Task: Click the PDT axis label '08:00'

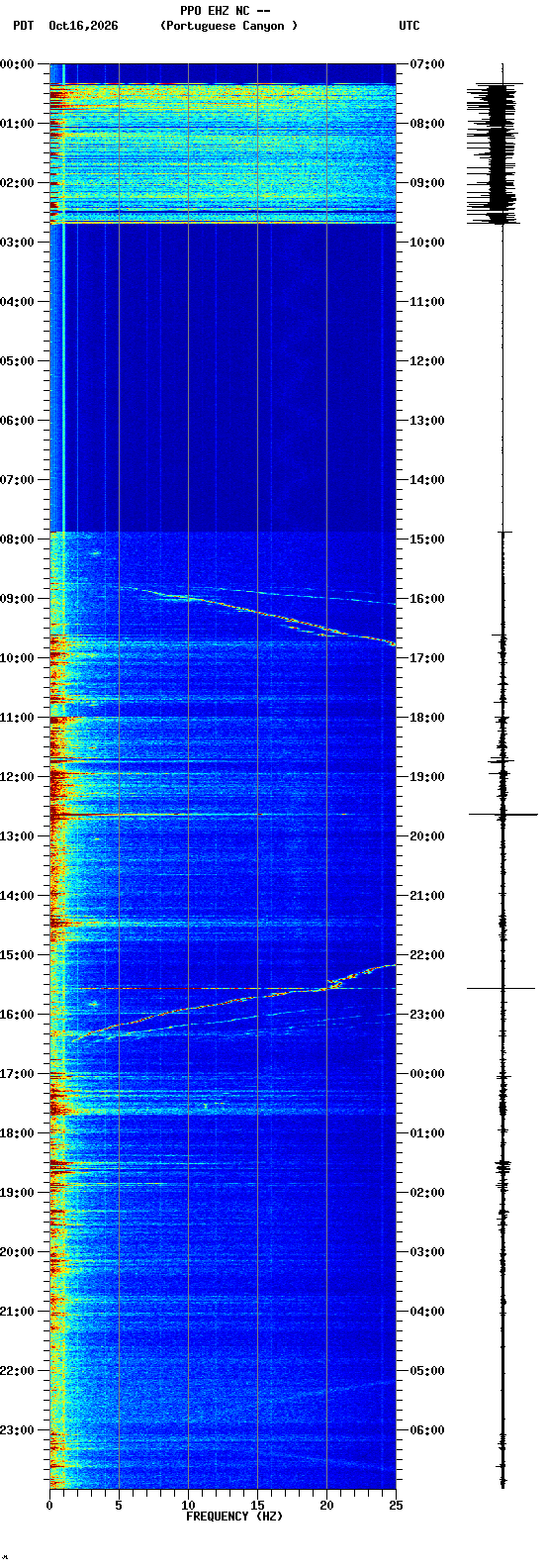Action: [x=18, y=539]
